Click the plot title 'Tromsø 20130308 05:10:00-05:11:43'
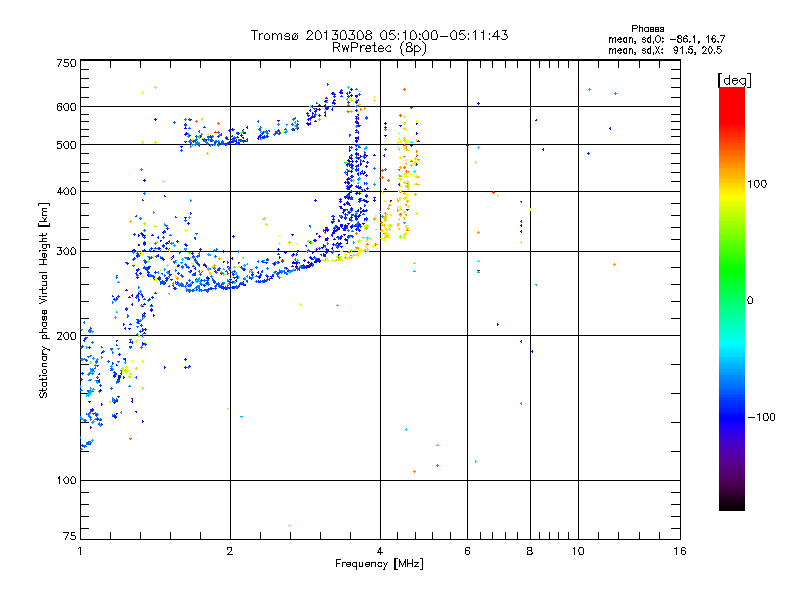The image size is (800, 600). (379, 35)
